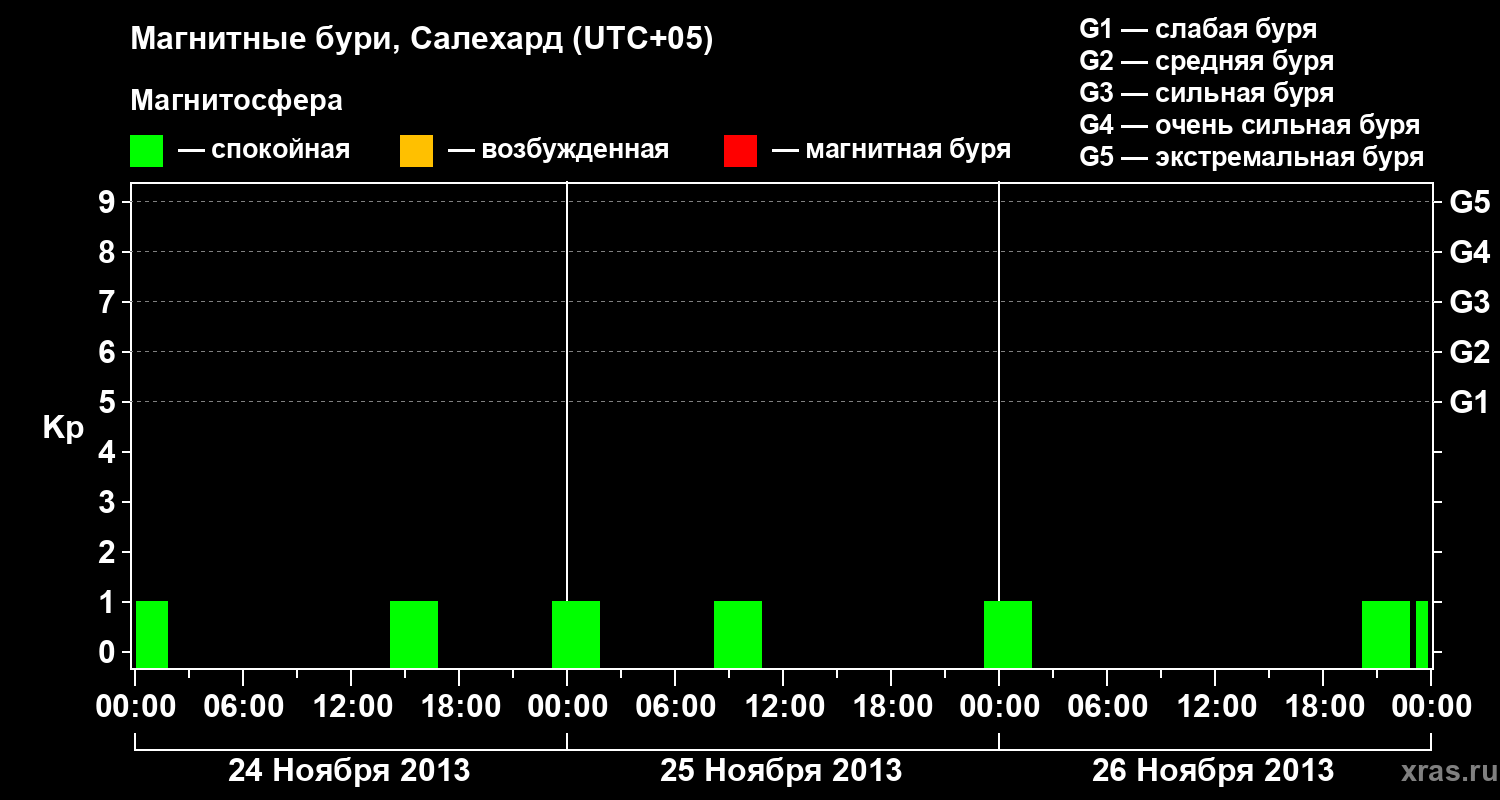The image size is (1500, 800).
Task: Click the 'G3' label on right axis
Action: tap(1470, 302)
